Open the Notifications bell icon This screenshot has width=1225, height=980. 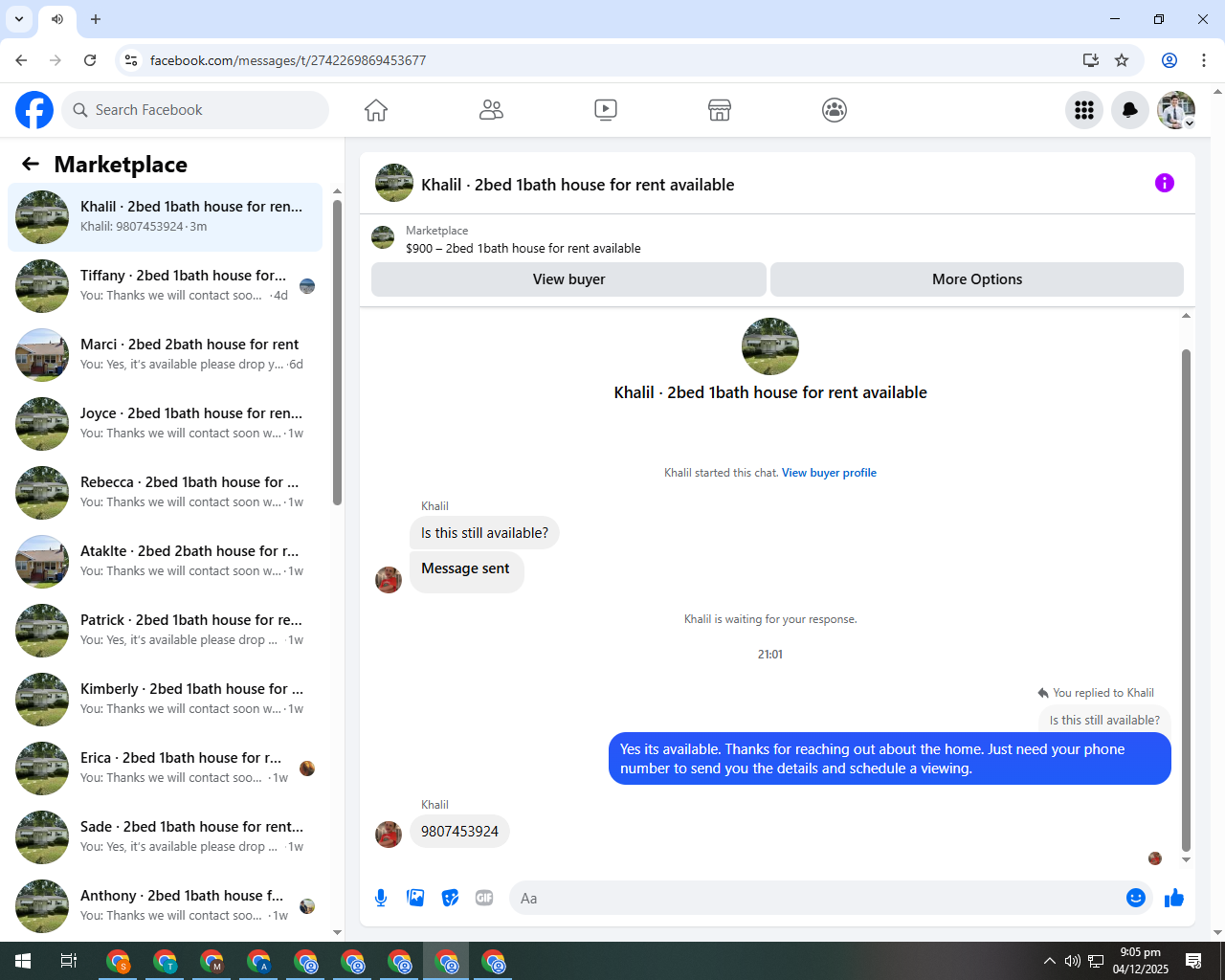tap(1130, 110)
